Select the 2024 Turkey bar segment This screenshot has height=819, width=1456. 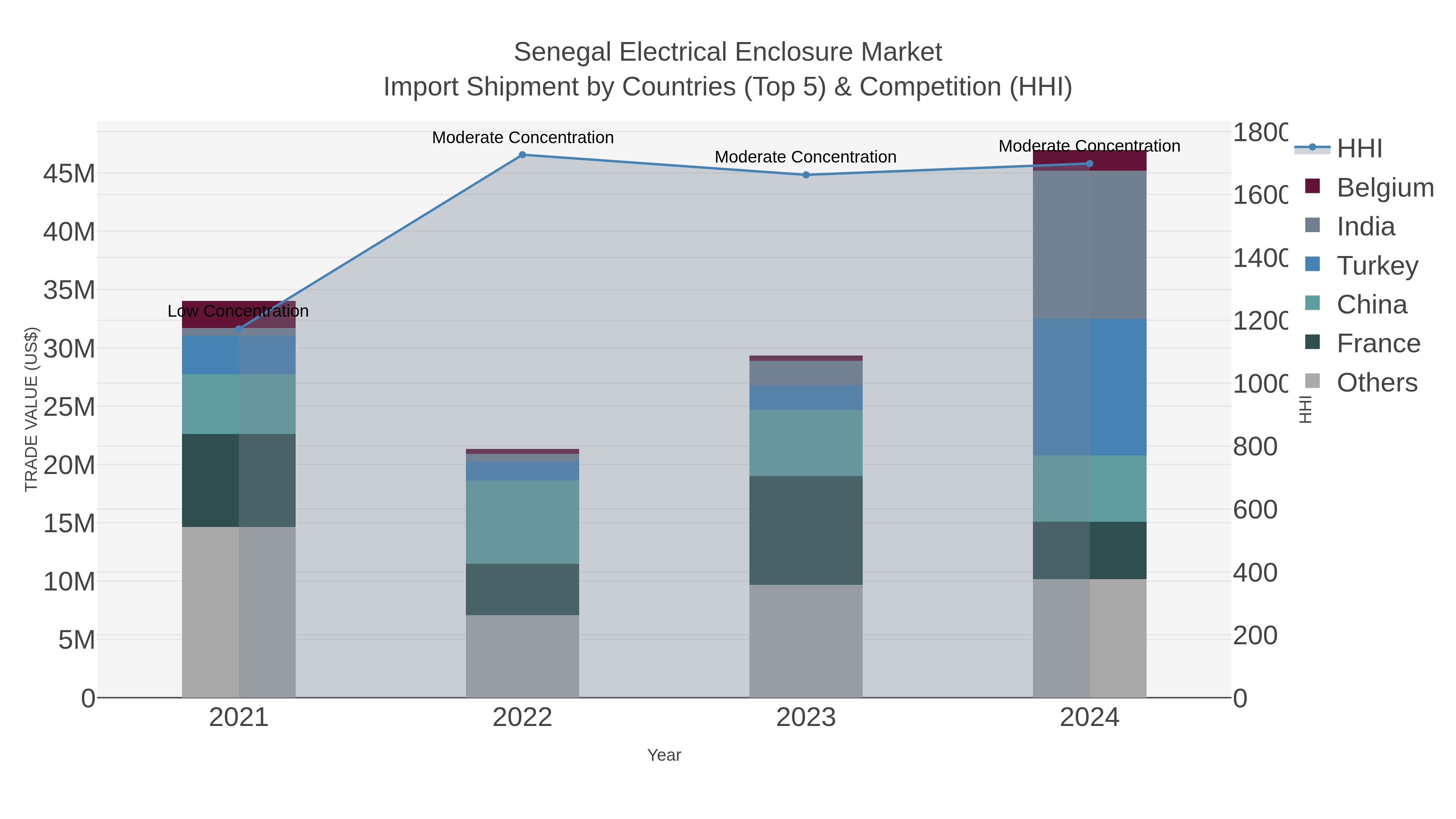tap(1090, 387)
